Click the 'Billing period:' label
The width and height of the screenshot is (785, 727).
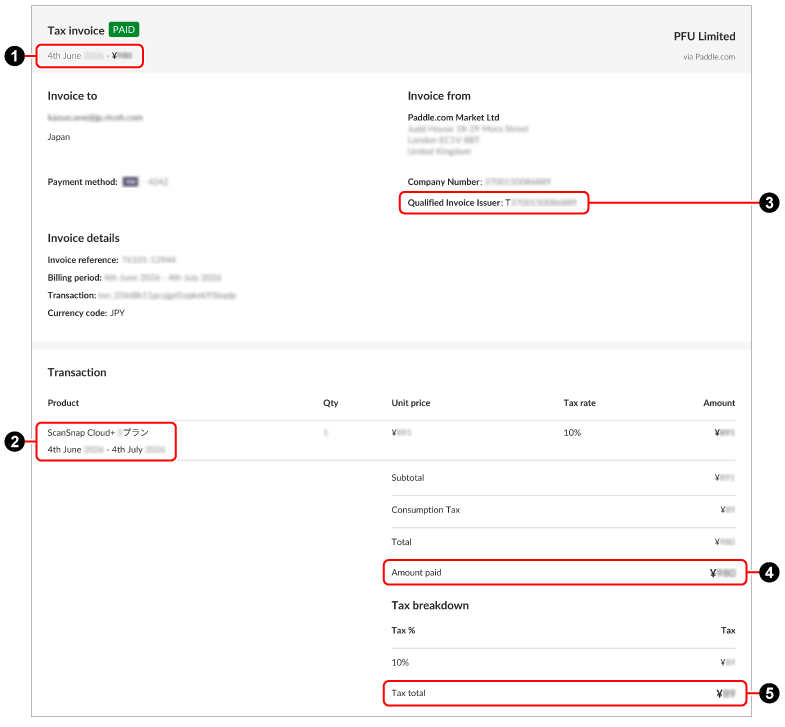click(75, 277)
